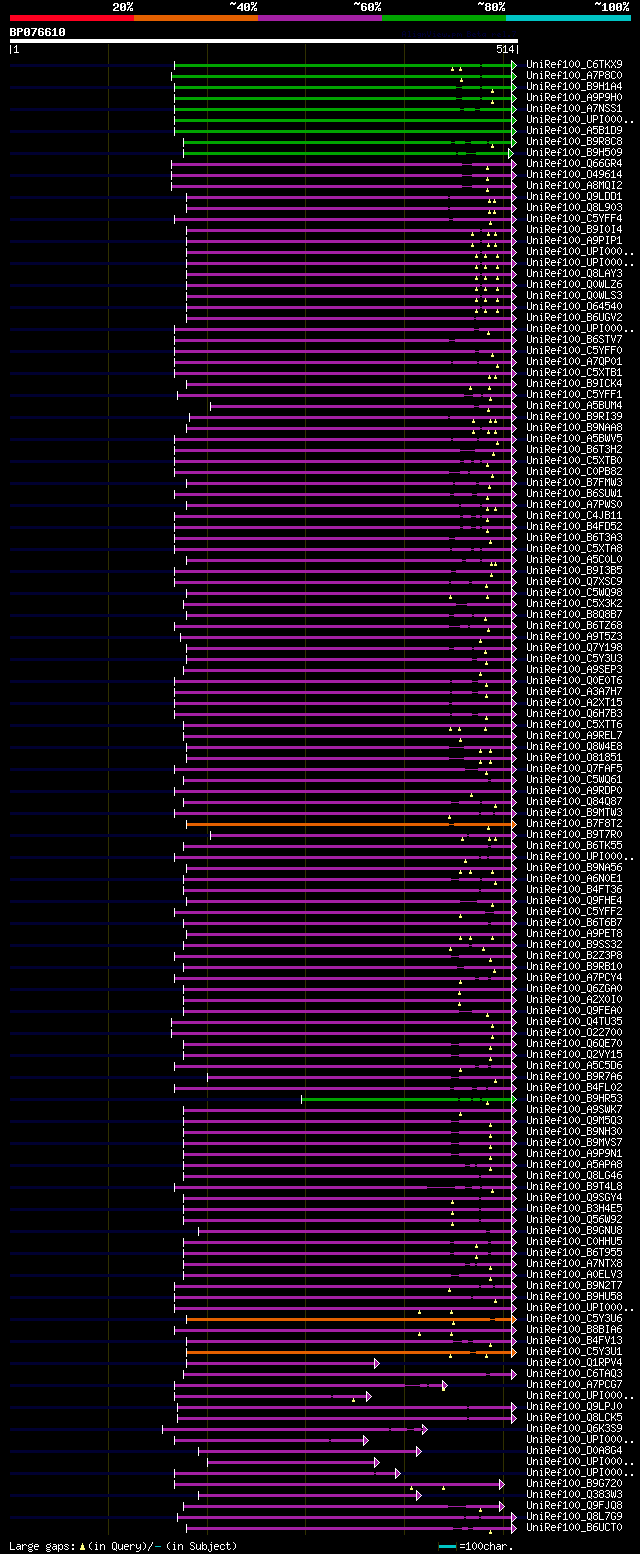The height and width of the screenshot is (1554, 640).
Task: Select the UniRef100_C5XTA8 label
Action: coord(574,548)
